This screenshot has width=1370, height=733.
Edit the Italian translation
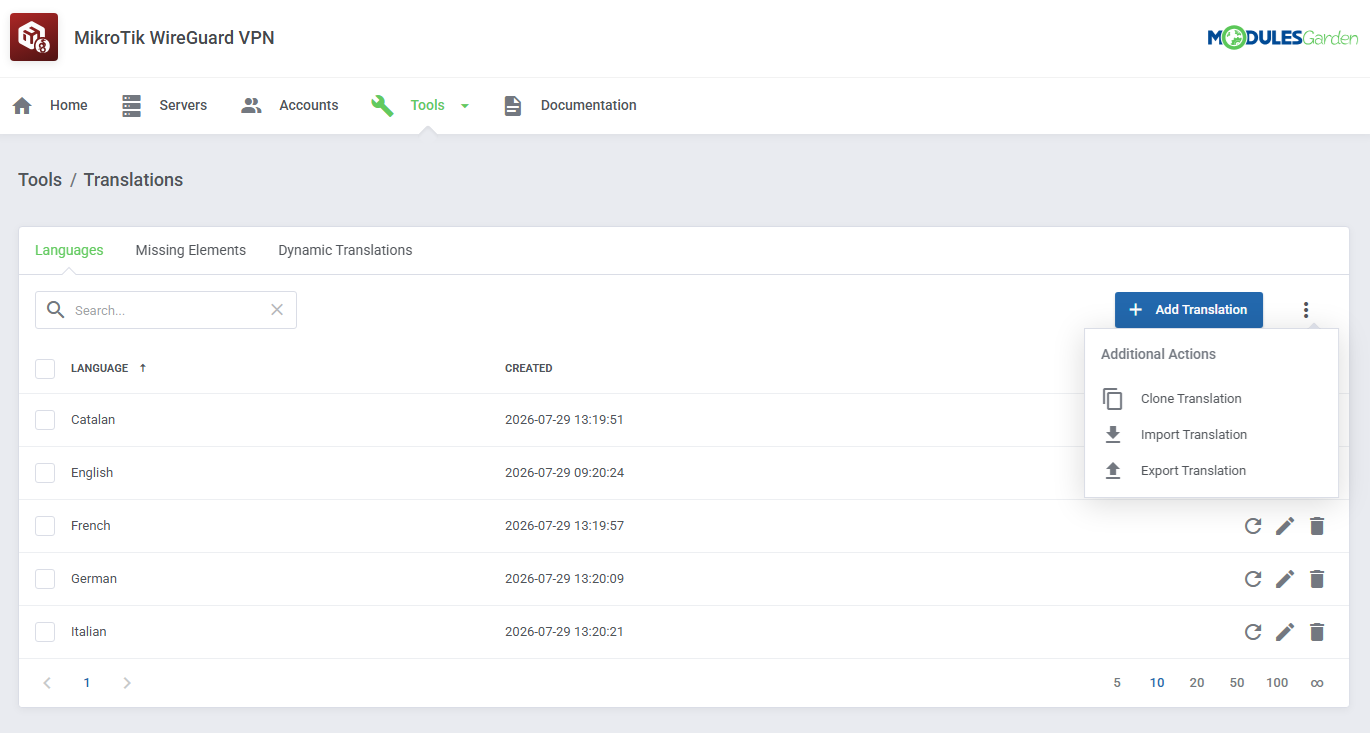click(x=1285, y=632)
